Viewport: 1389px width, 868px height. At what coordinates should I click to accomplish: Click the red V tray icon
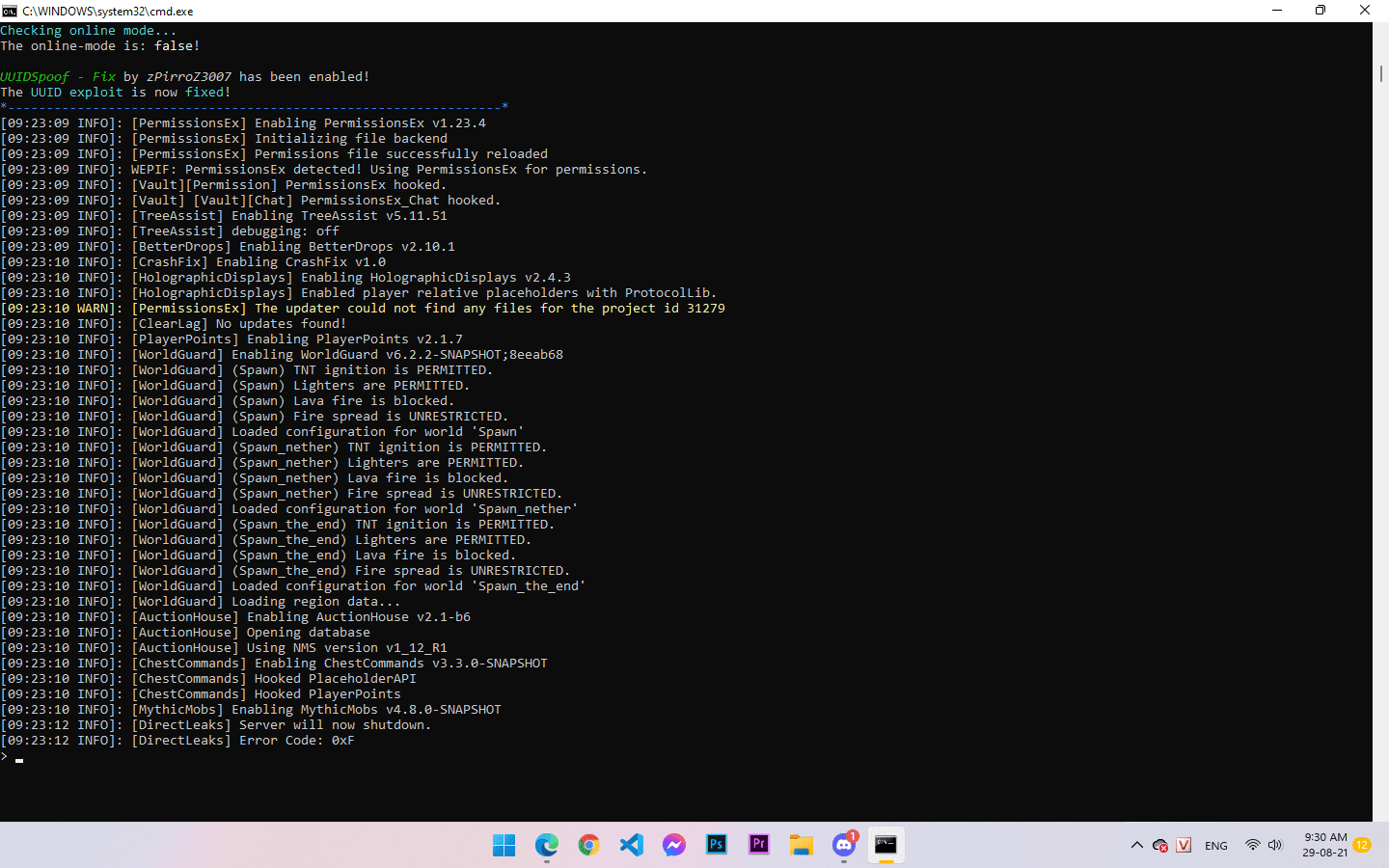tap(1184, 846)
